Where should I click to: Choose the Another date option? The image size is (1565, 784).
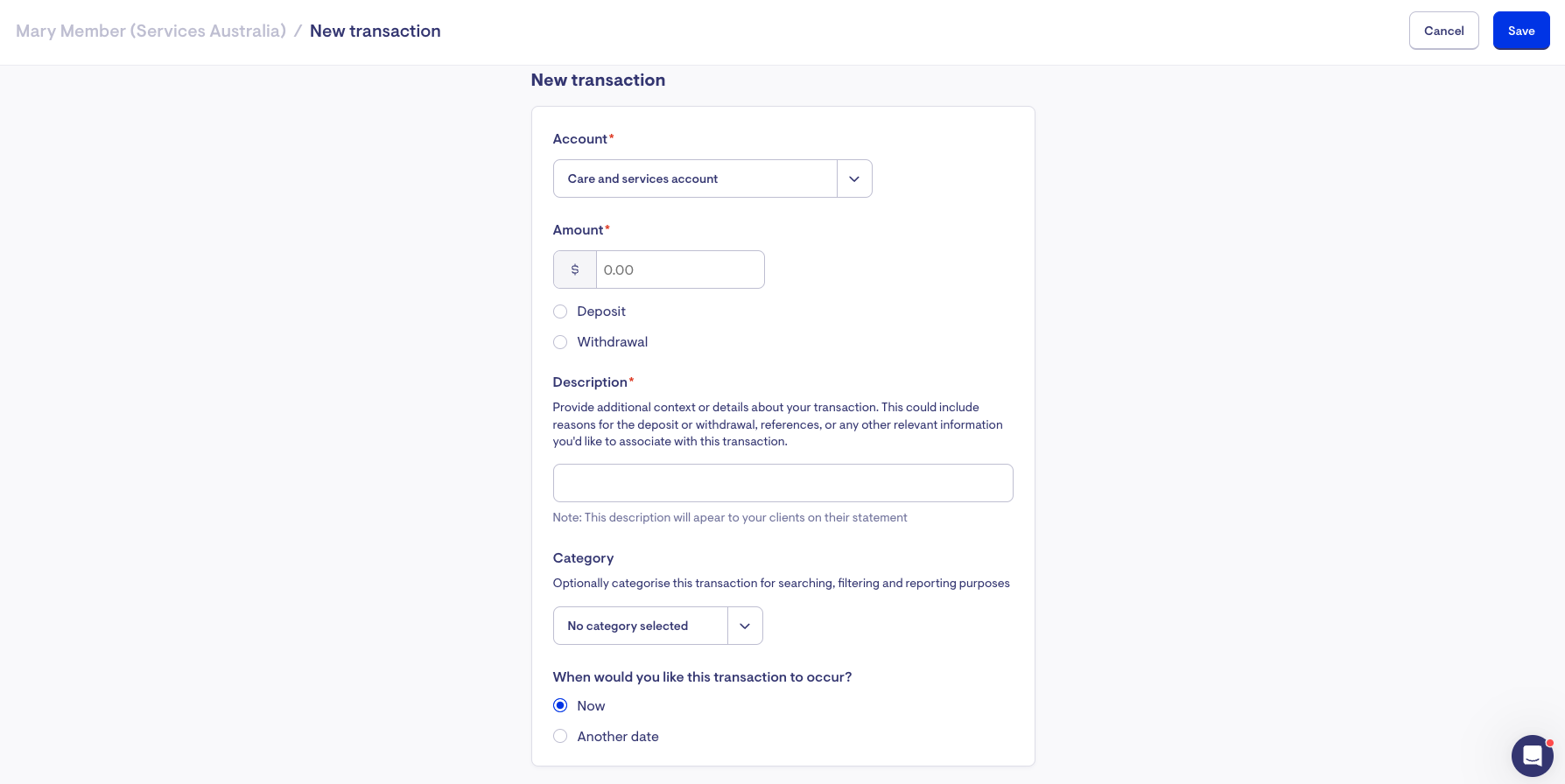pyautogui.click(x=560, y=737)
